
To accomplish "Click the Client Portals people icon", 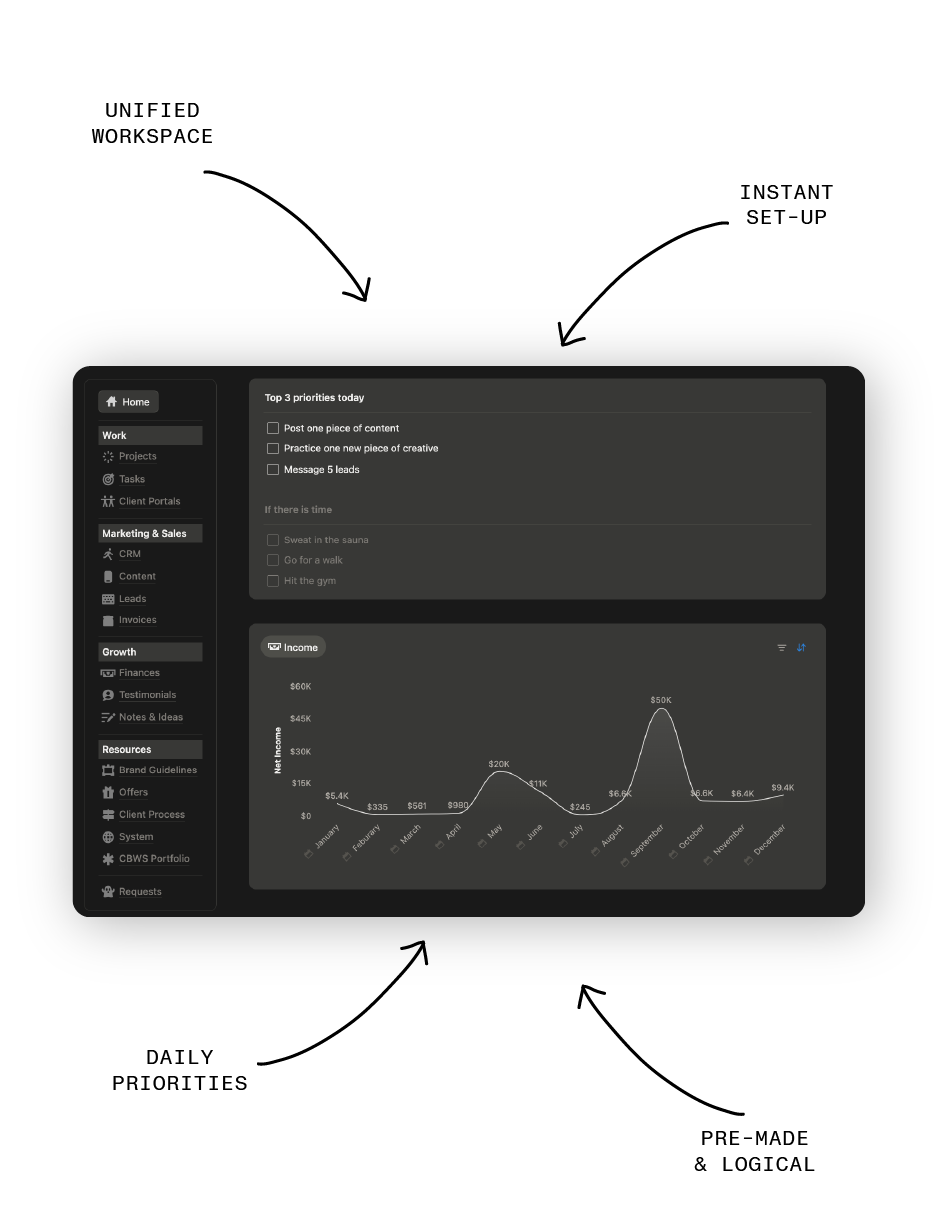I will click(108, 502).
